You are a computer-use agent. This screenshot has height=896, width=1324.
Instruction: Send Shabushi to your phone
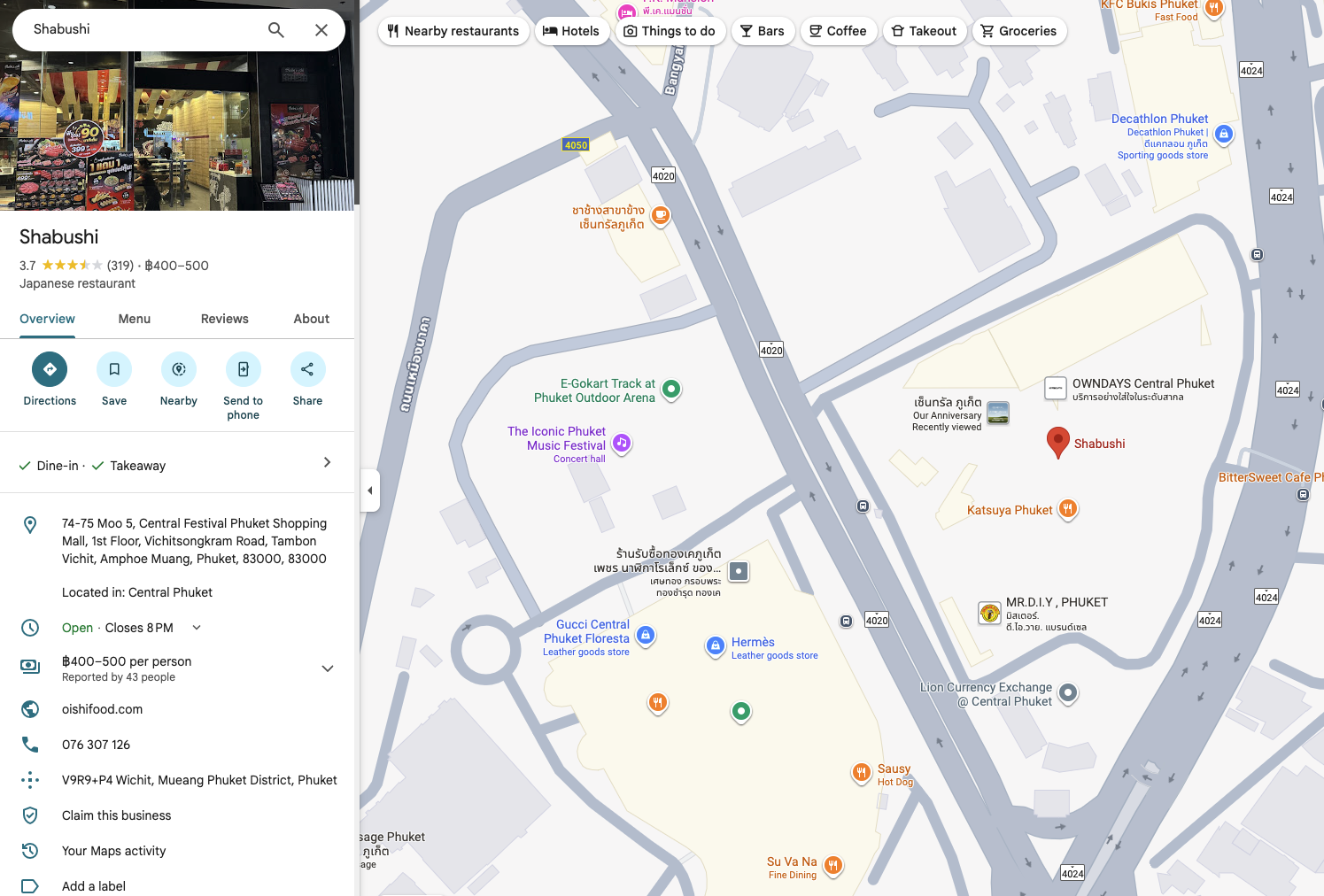(x=244, y=369)
